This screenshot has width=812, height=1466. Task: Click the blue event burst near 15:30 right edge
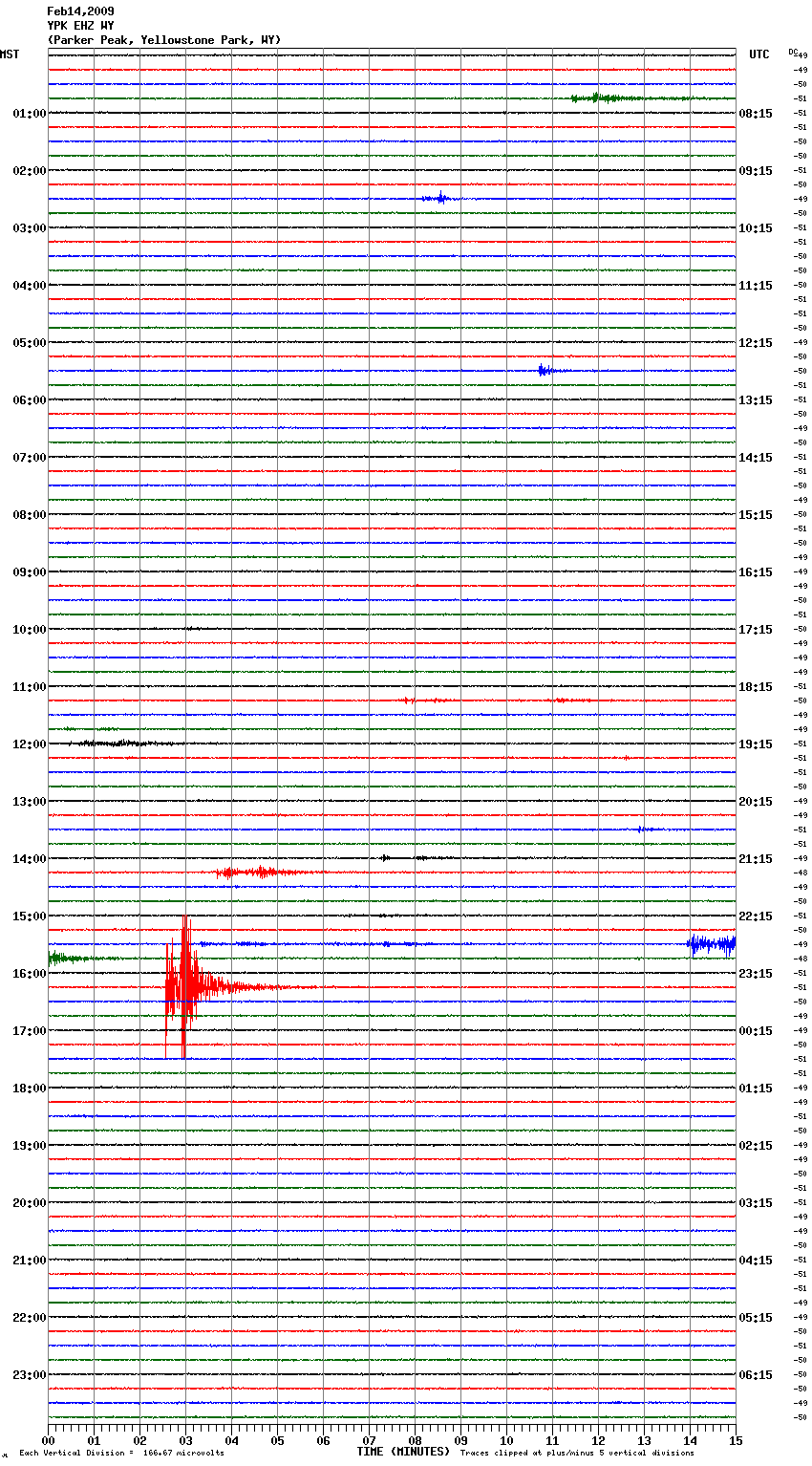(x=712, y=944)
